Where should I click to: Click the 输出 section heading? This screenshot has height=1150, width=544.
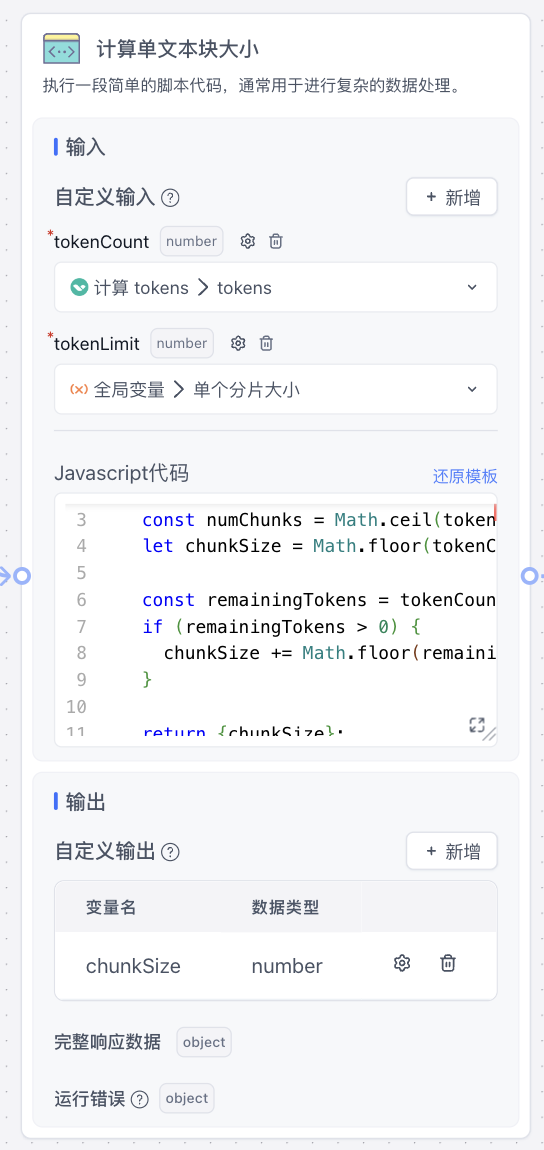[x=86, y=802]
